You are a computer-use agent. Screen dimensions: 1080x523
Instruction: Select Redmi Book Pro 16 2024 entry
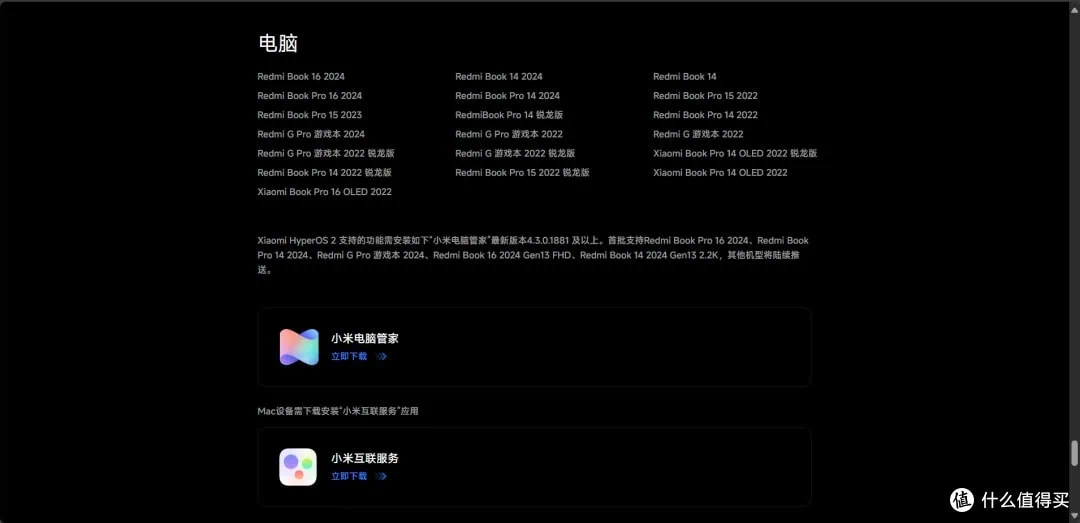(309, 96)
